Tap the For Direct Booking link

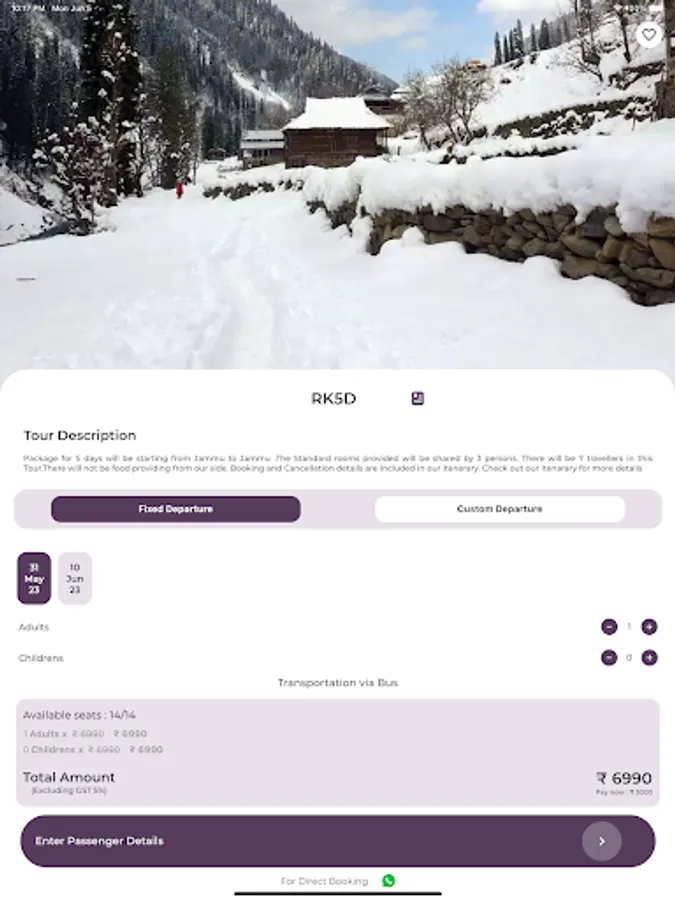[324, 881]
